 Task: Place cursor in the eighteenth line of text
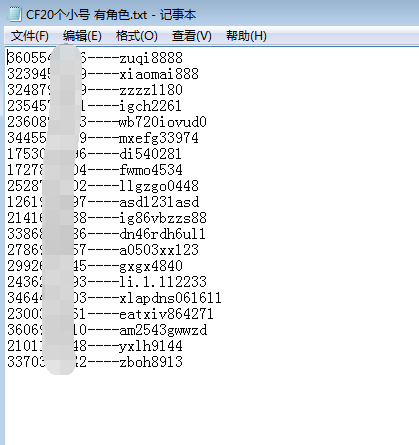tap(107, 330)
